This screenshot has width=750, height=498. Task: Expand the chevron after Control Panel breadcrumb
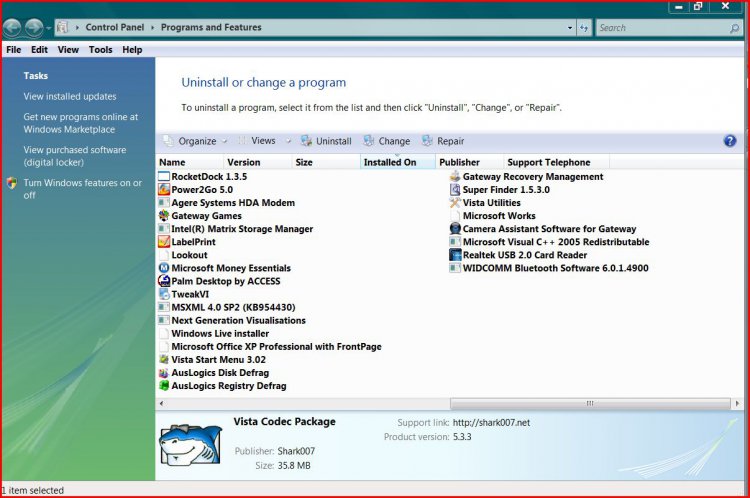[x=153, y=28]
